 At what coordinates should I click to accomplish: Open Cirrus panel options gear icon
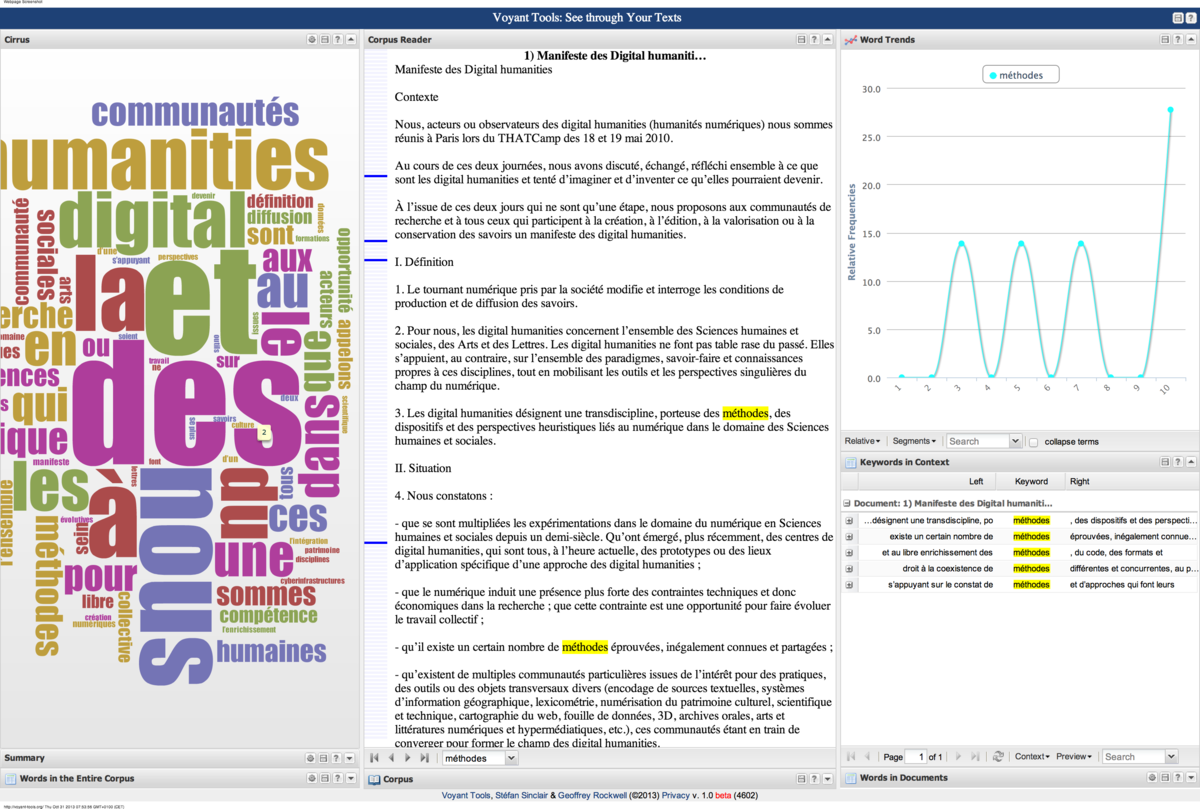pos(312,40)
